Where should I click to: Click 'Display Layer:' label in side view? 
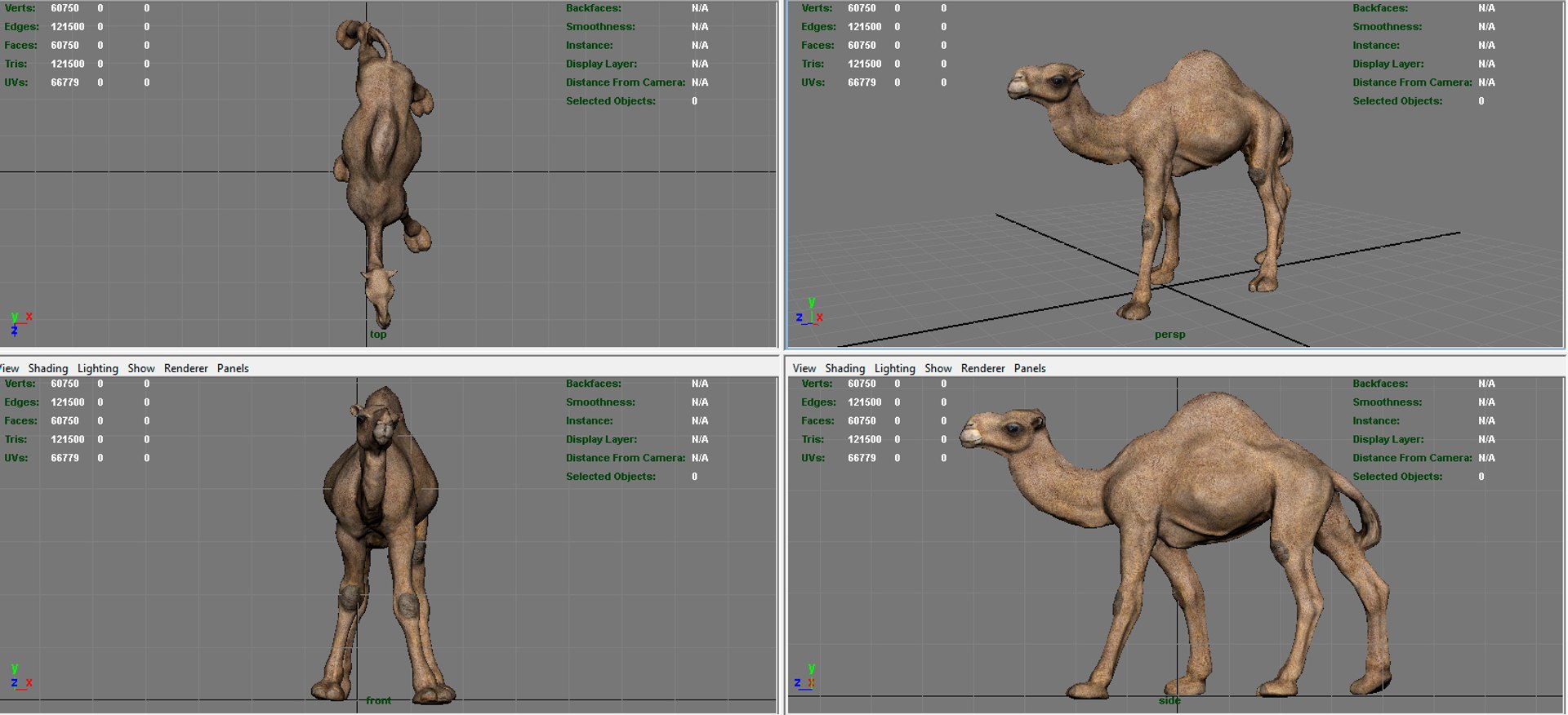tap(1388, 439)
